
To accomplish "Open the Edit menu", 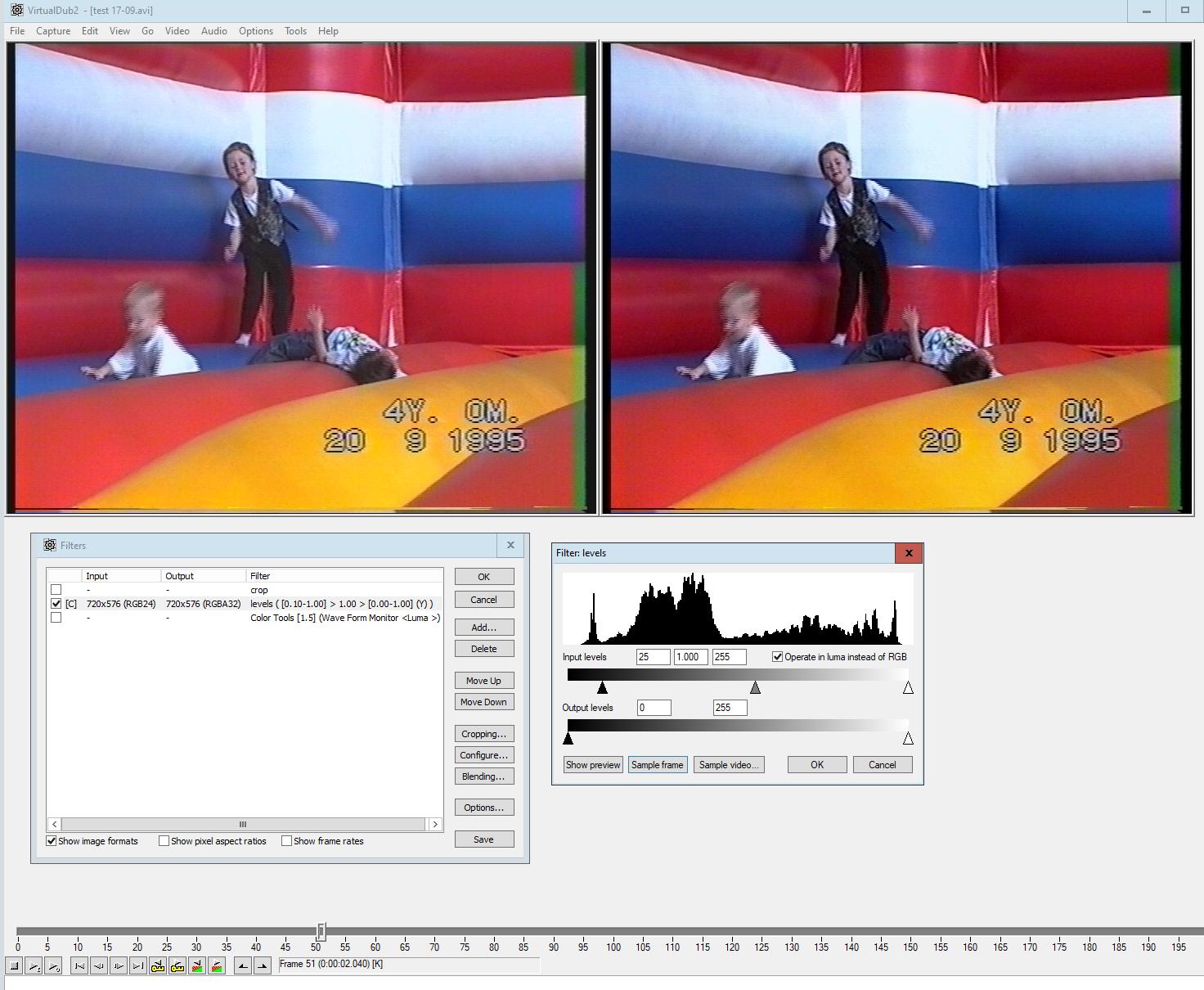I will 90,31.
